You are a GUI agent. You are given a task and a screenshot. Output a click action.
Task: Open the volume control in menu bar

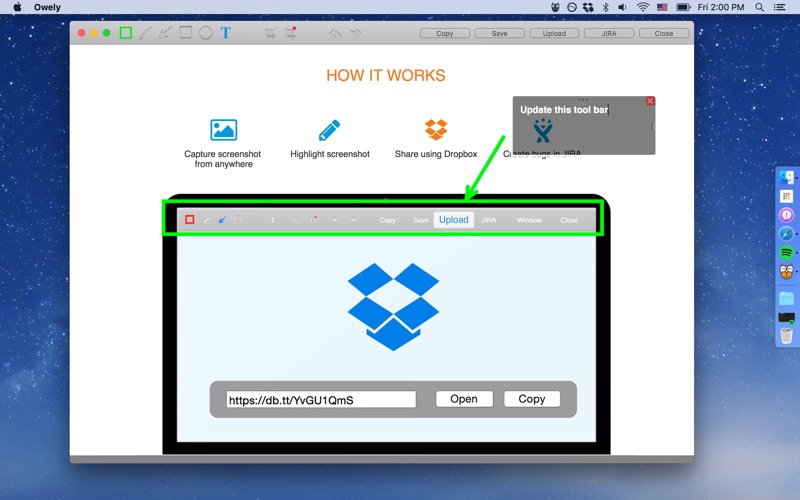[622, 7]
